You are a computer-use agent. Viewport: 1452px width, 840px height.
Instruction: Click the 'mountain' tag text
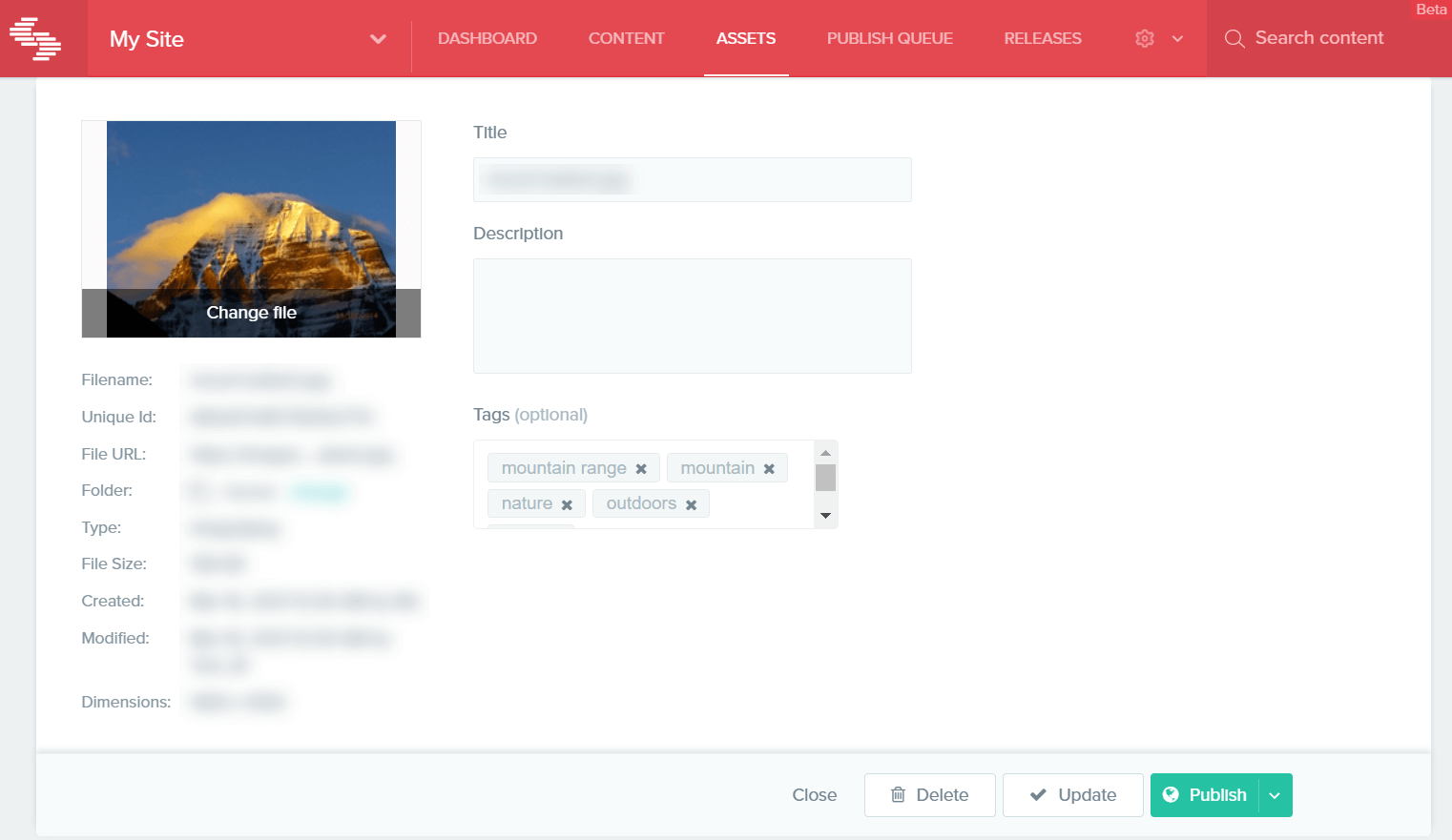click(x=717, y=468)
